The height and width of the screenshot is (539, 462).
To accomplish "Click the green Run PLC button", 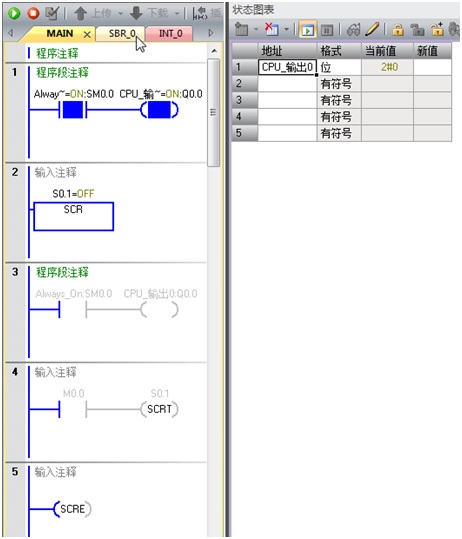I will [x=14, y=13].
